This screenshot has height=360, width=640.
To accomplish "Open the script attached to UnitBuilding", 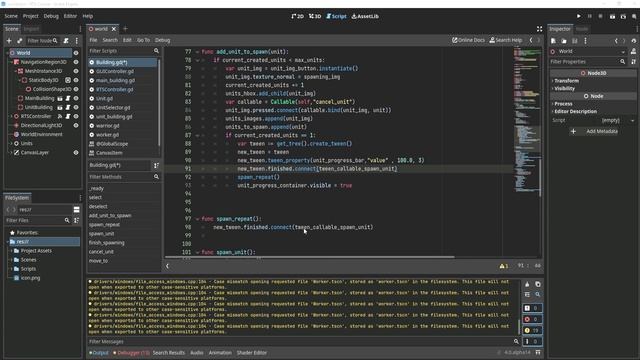I will coord(68,107).
